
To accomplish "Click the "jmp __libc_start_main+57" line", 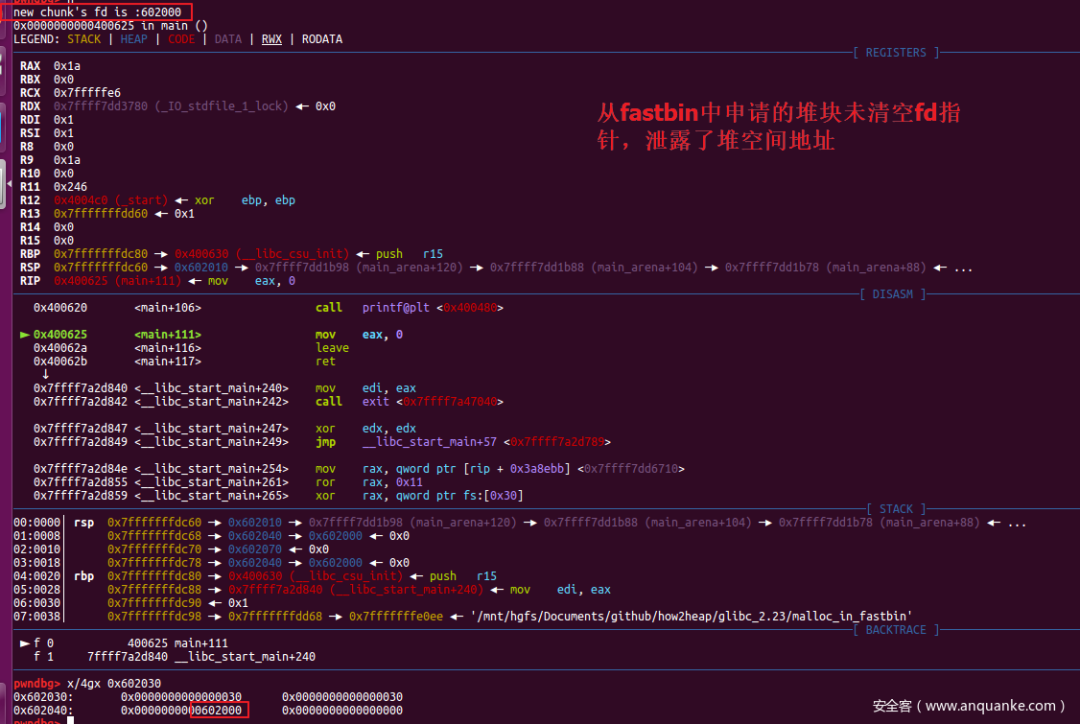I will pos(463,442).
